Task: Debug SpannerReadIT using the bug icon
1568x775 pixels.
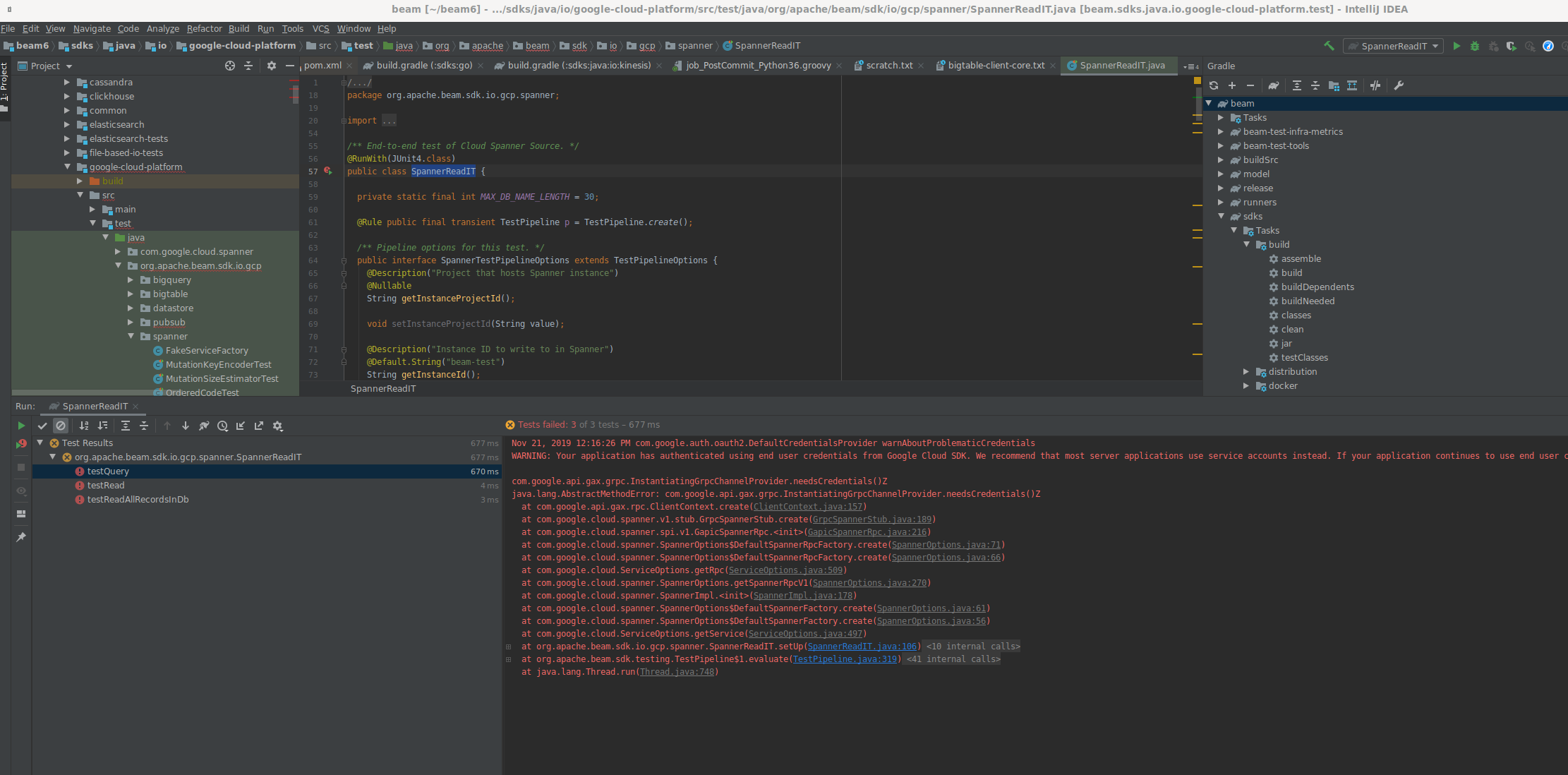Action: point(1475,46)
